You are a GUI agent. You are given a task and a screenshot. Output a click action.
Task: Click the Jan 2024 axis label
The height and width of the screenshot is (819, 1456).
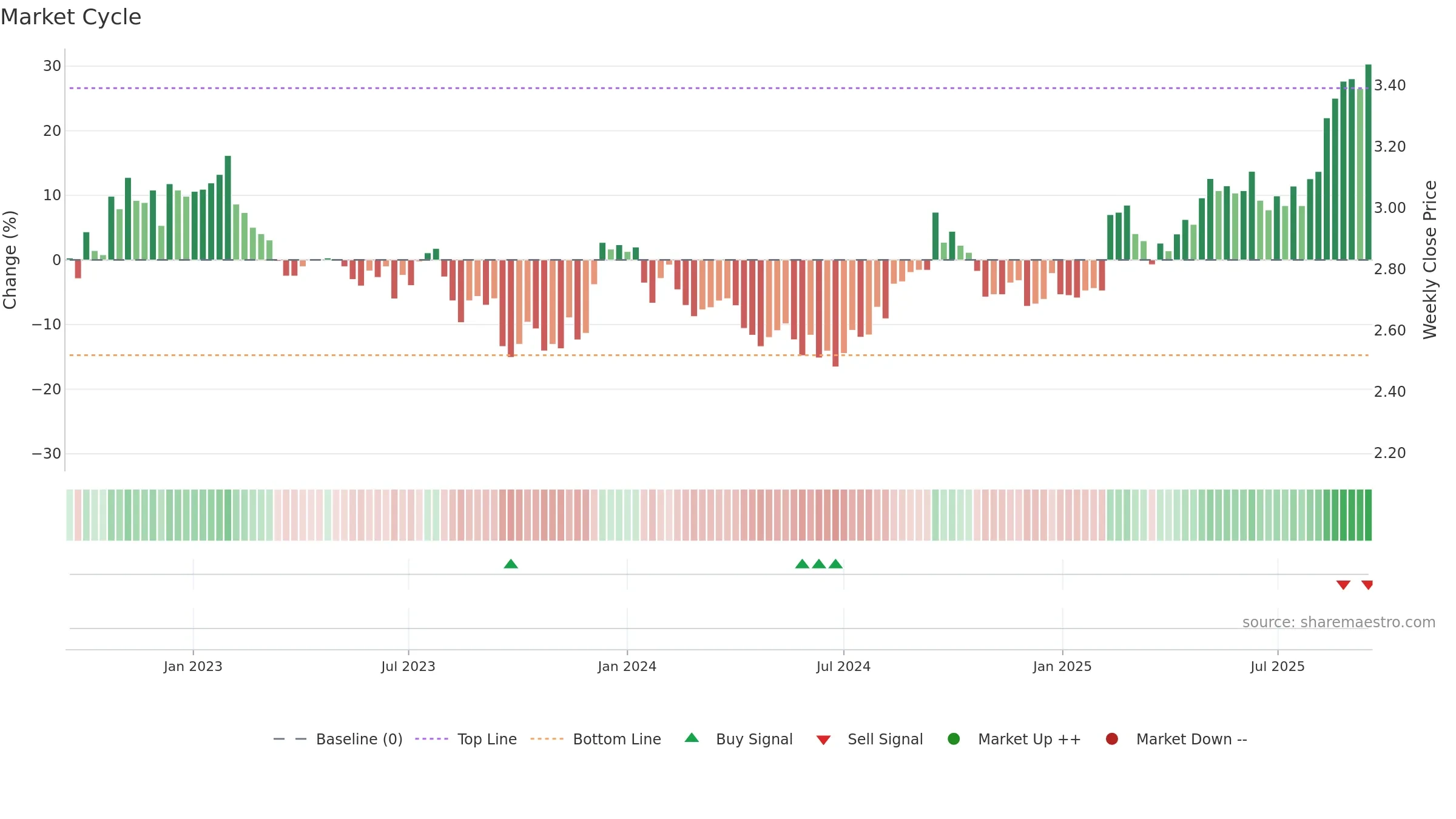[x=627, y=667]
